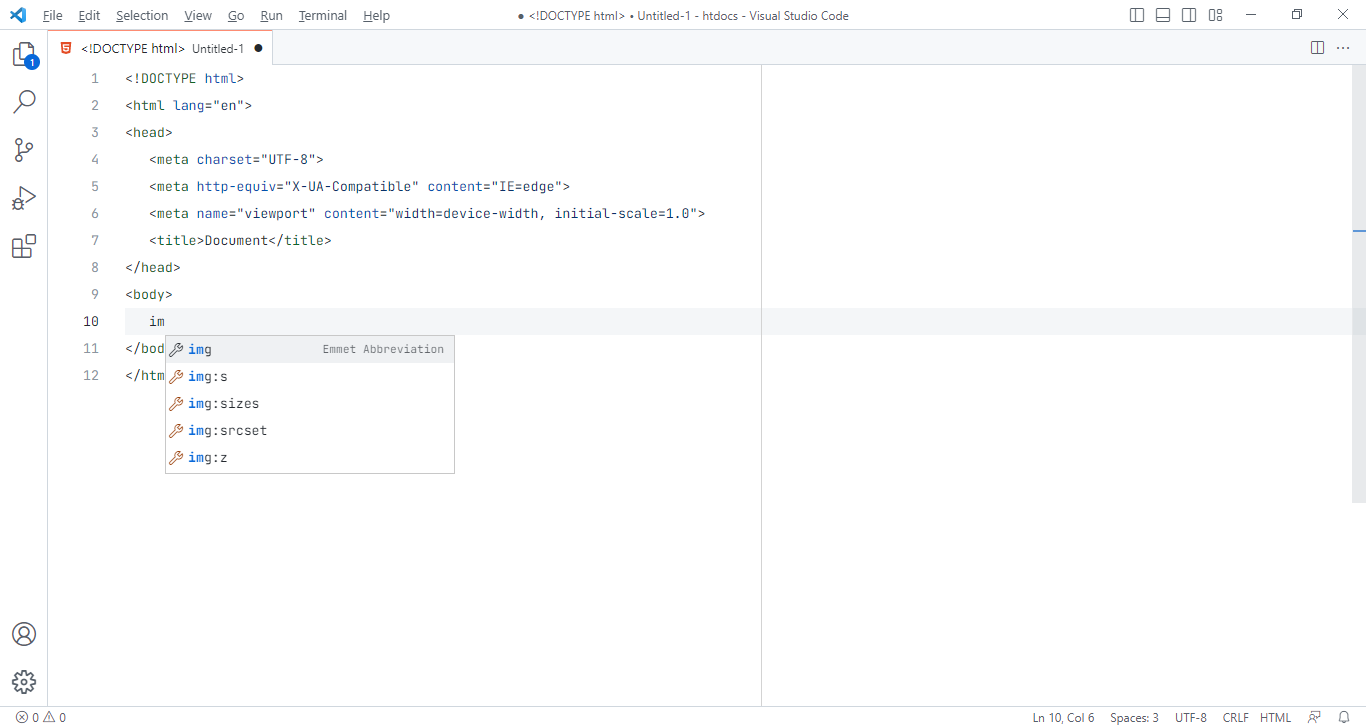Click the X-UA-Compatible meta line
Viewport: 1366px width, 728px height.
359,186
